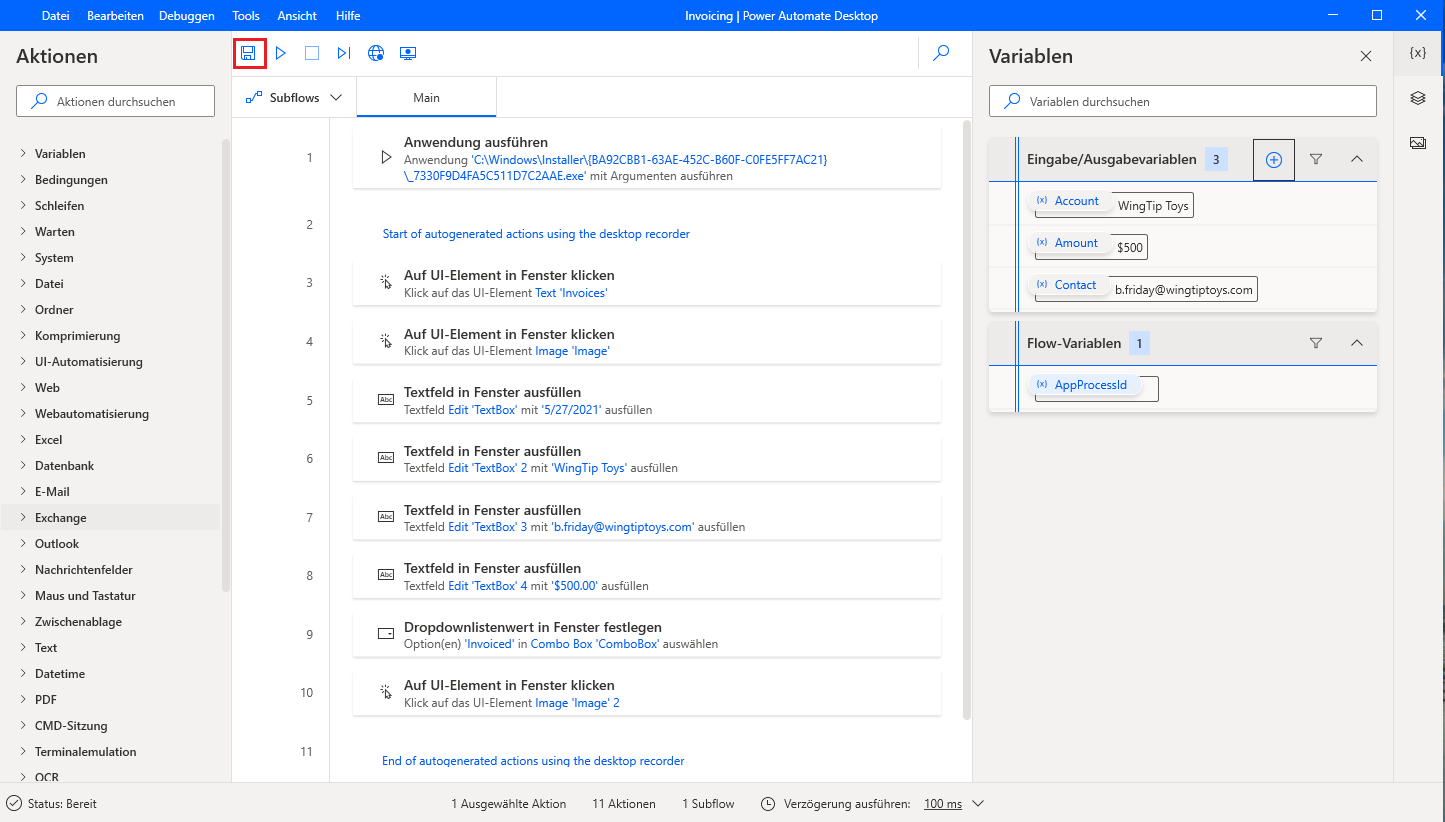The image size is (1445, 822).
Task: Open the Hilfe menu
Action: [x=348, y=16]
